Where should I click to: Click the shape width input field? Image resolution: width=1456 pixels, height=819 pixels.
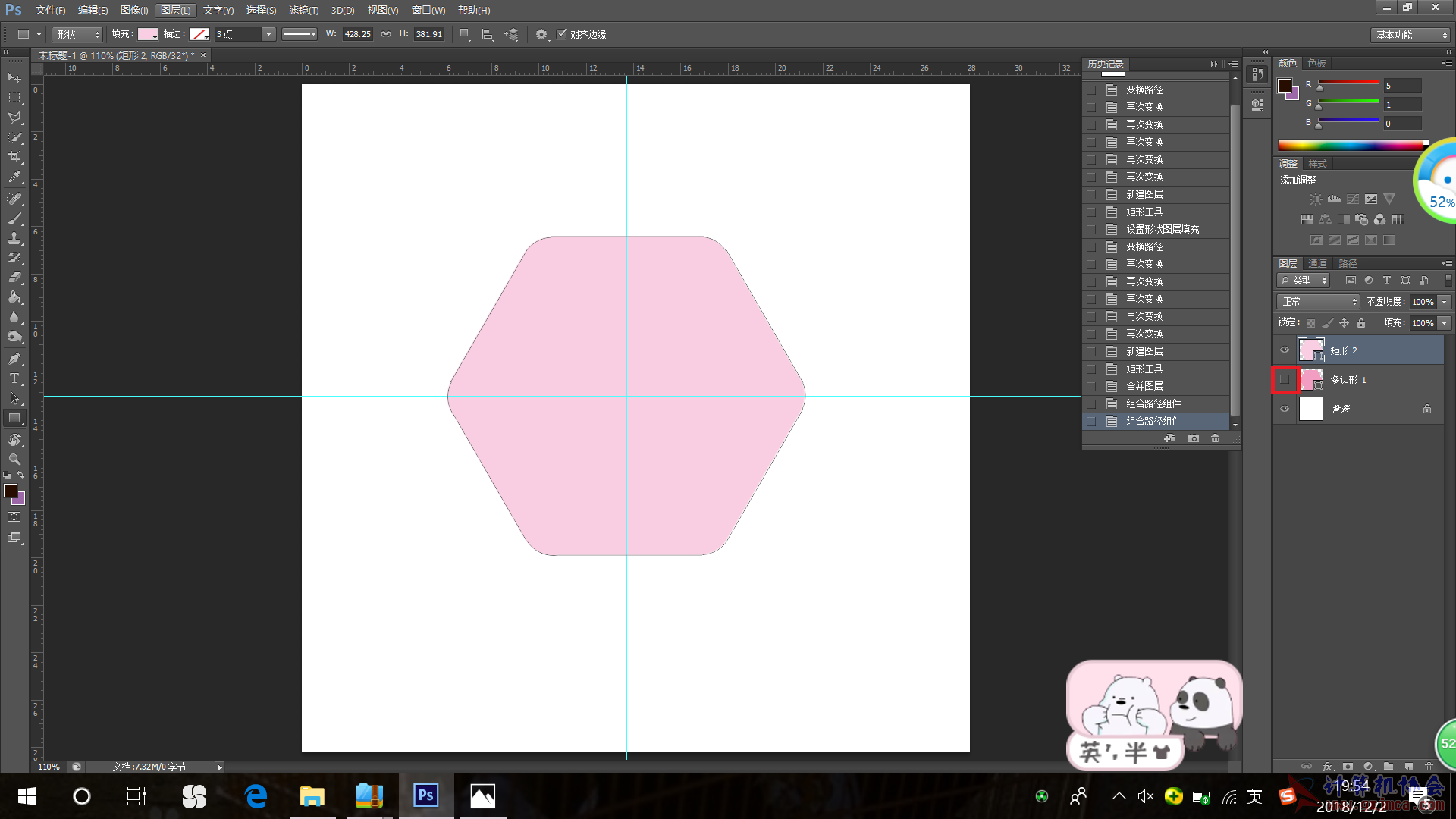click(x=357, y=34)
